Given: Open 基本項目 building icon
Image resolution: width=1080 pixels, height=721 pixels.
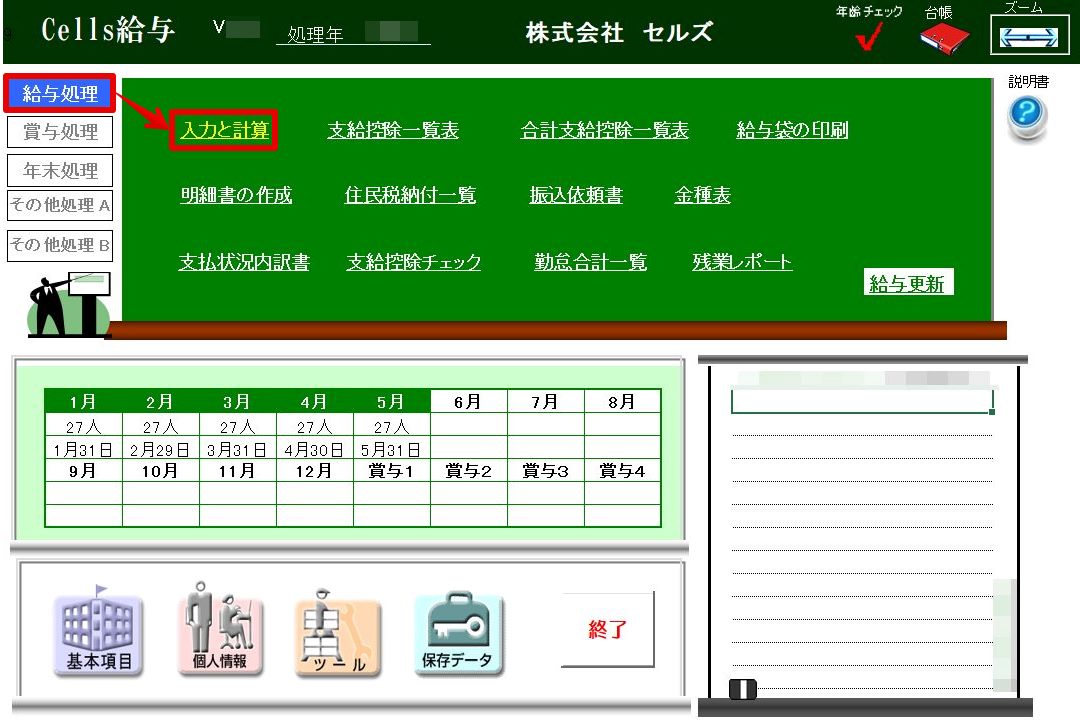Looking at the screenshot, I should coord(98,633).
